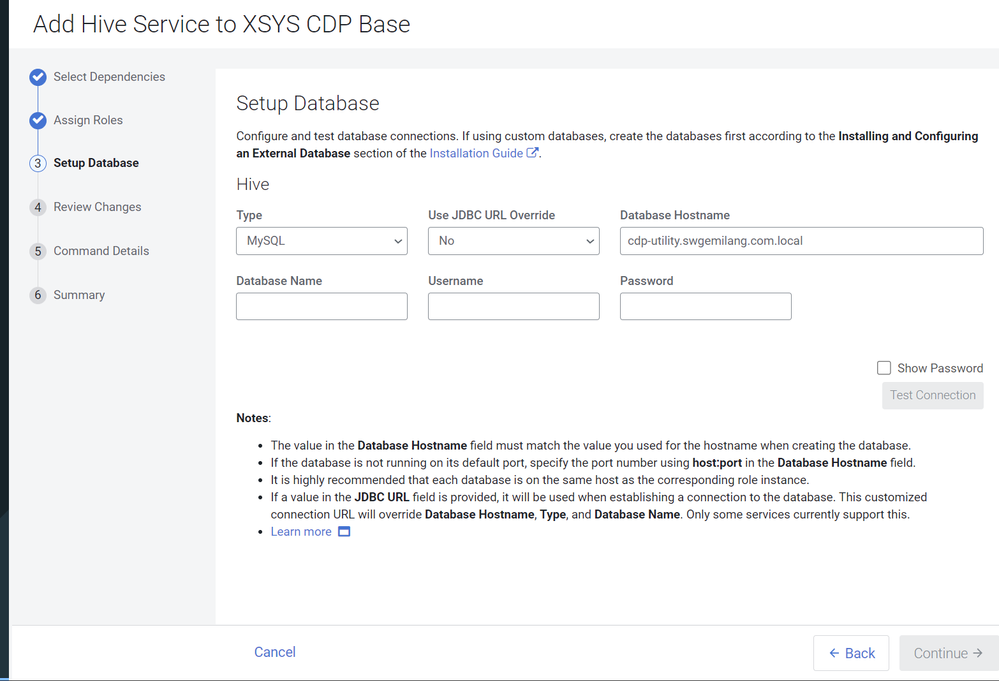Click the step 6 Summary number icon
Image resolution: width=999 pixels, height=681 pixels.
pyautogui.click(x=38, y=296)
